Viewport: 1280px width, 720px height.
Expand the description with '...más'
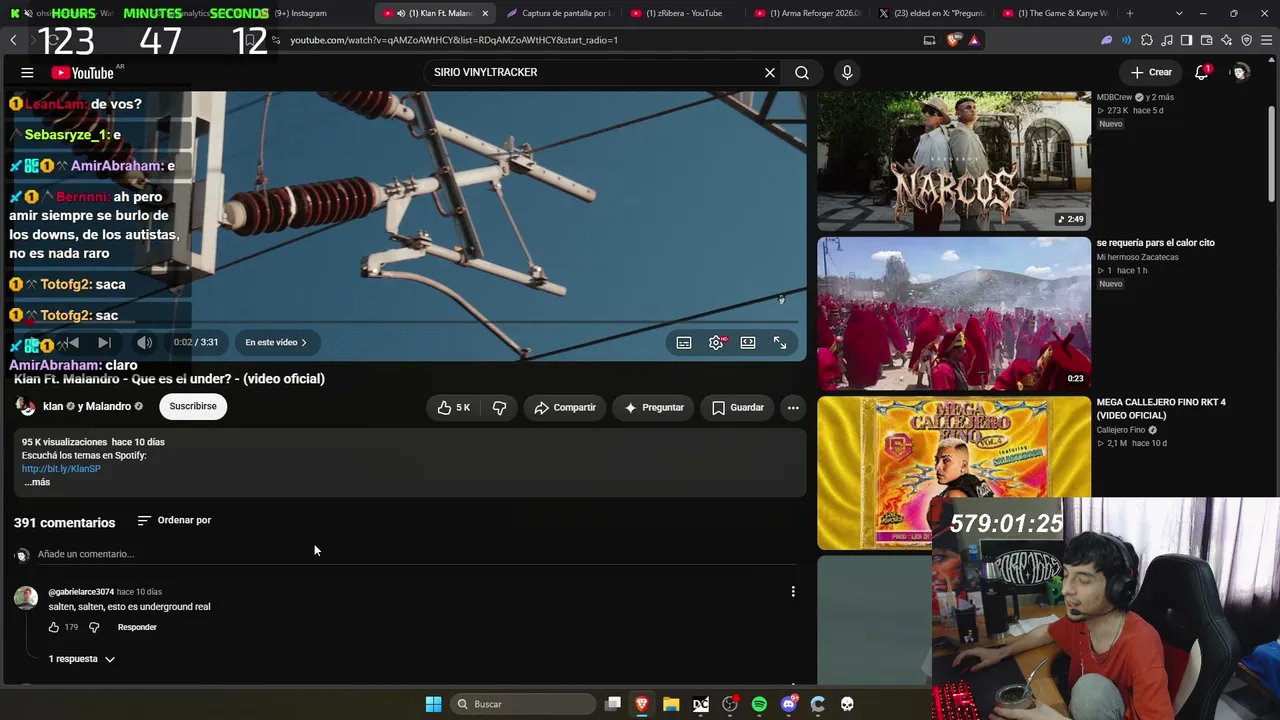tap(37, 482)
